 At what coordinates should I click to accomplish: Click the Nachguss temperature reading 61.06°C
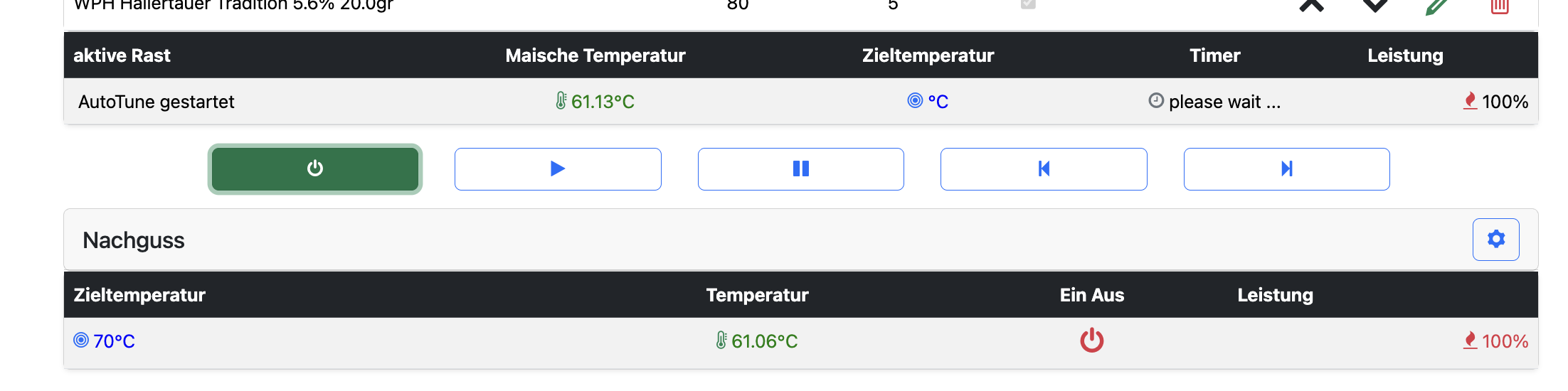coord(757,341)
